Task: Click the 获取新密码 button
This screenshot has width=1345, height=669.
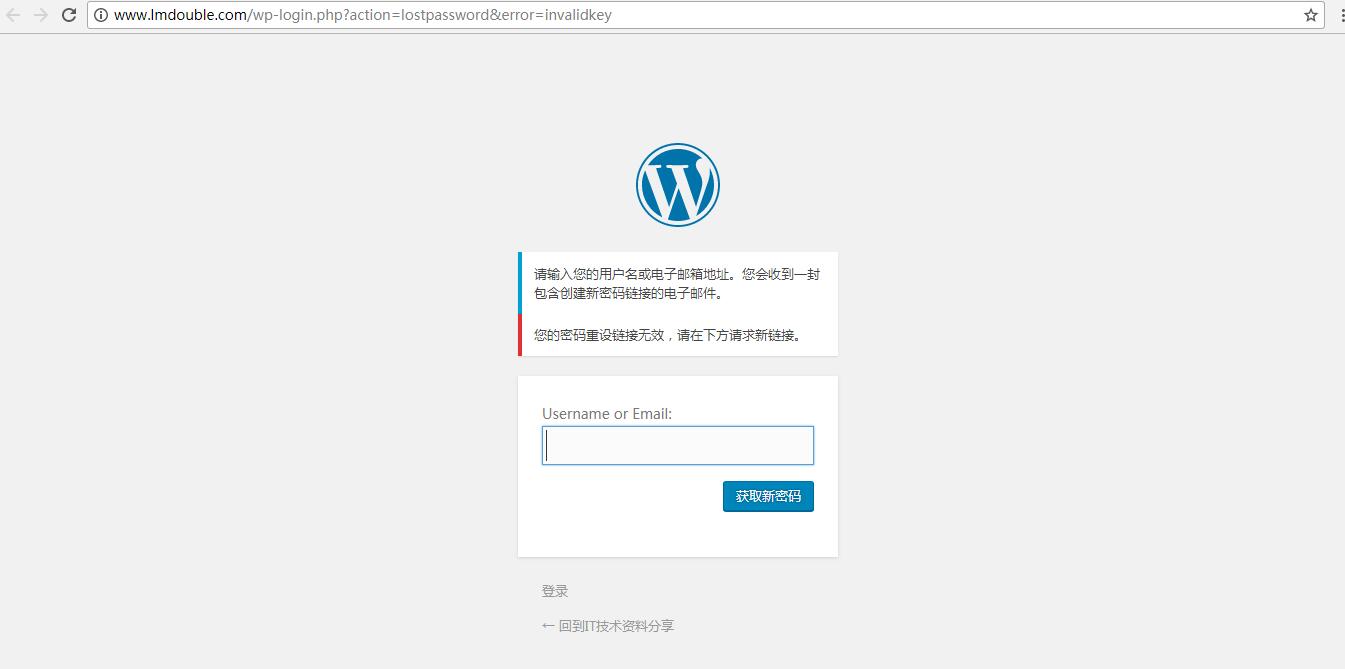Action: [768, 496]
